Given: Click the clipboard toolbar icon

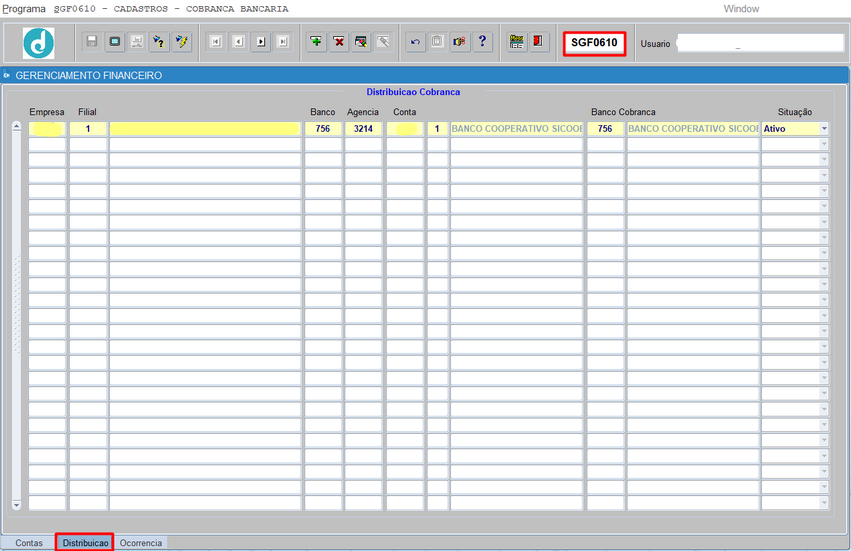Looking at the screenshot, I should (x=437, y=42).
